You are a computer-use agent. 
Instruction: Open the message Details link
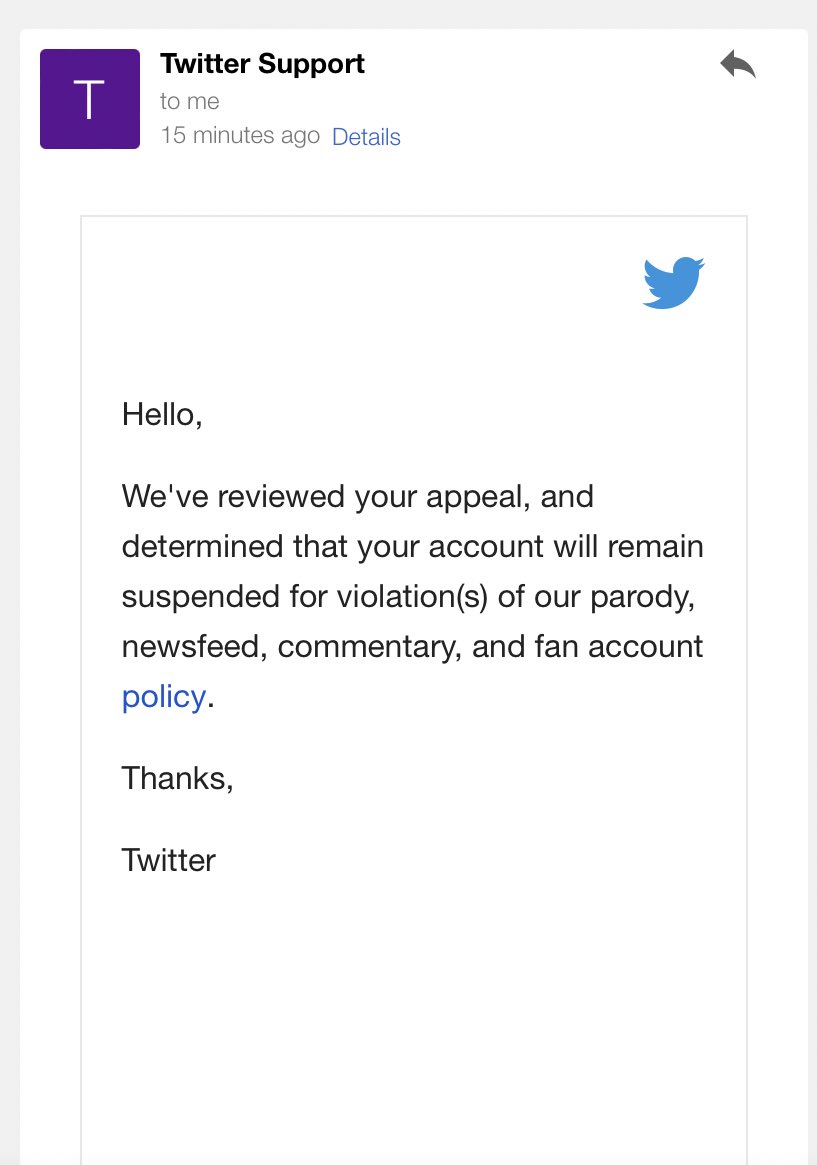366,137
